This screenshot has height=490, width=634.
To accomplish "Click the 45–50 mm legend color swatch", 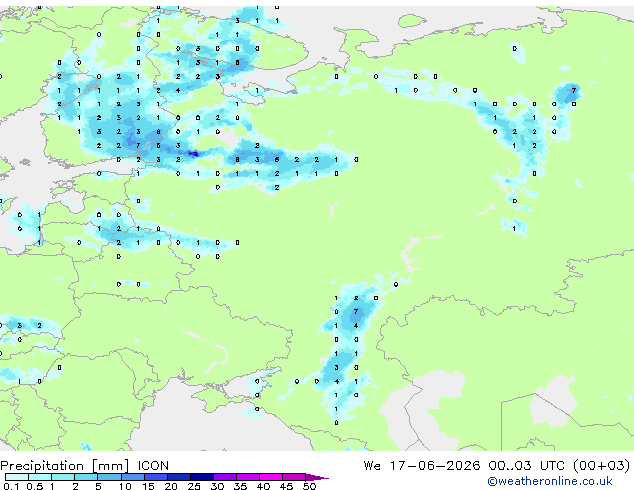I will tap(293, 477).
